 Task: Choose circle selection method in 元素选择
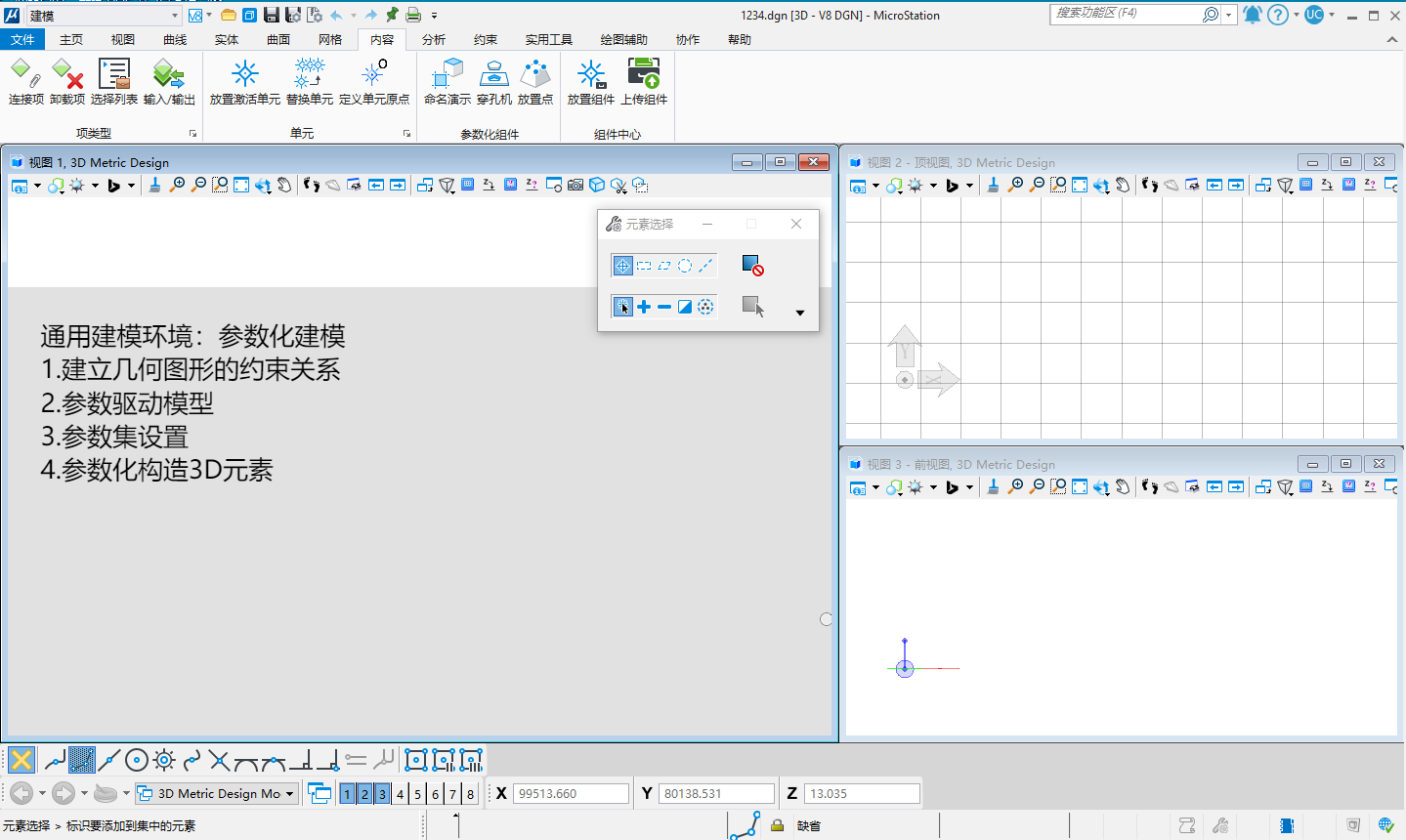pos(685,266)
